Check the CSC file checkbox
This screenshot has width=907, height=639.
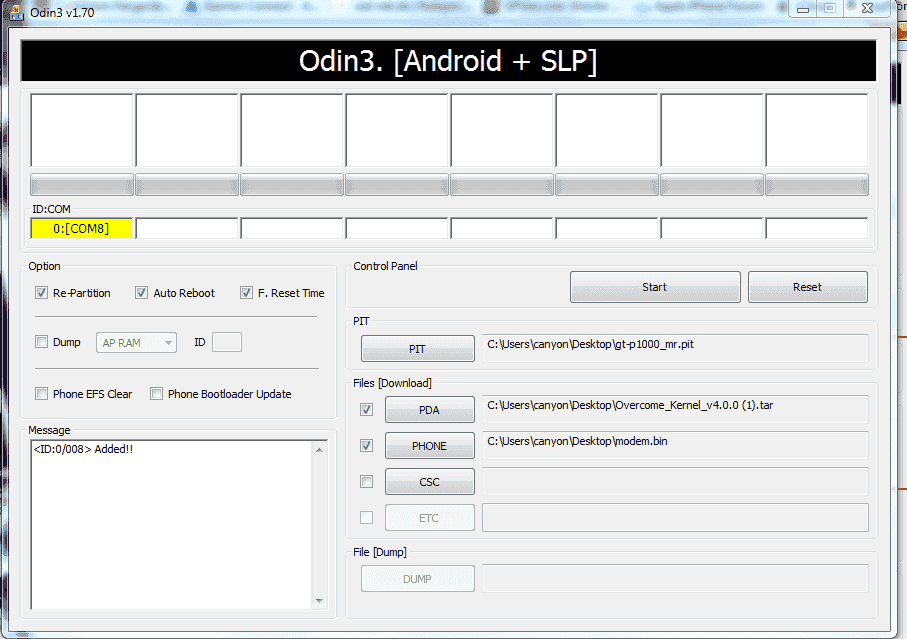[366, 481]
